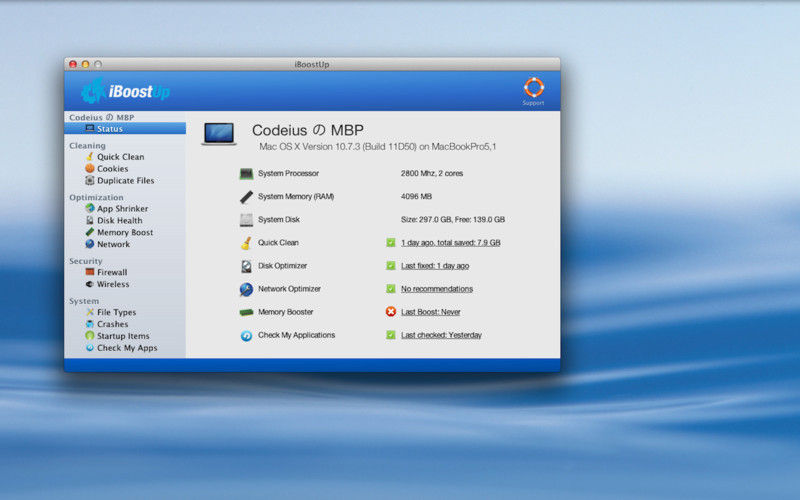The height and width of the screenshot is (500, 800).
Task: Click the 'System Disk' label
Action: pos(279,219)
